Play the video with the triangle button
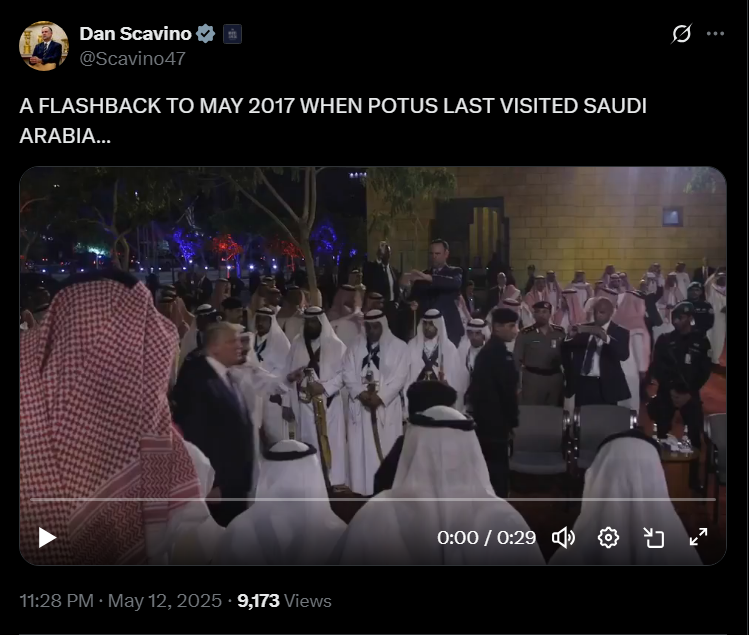This screenshot has height=635, width=749. pyautogui.click(x=47, y=538)
